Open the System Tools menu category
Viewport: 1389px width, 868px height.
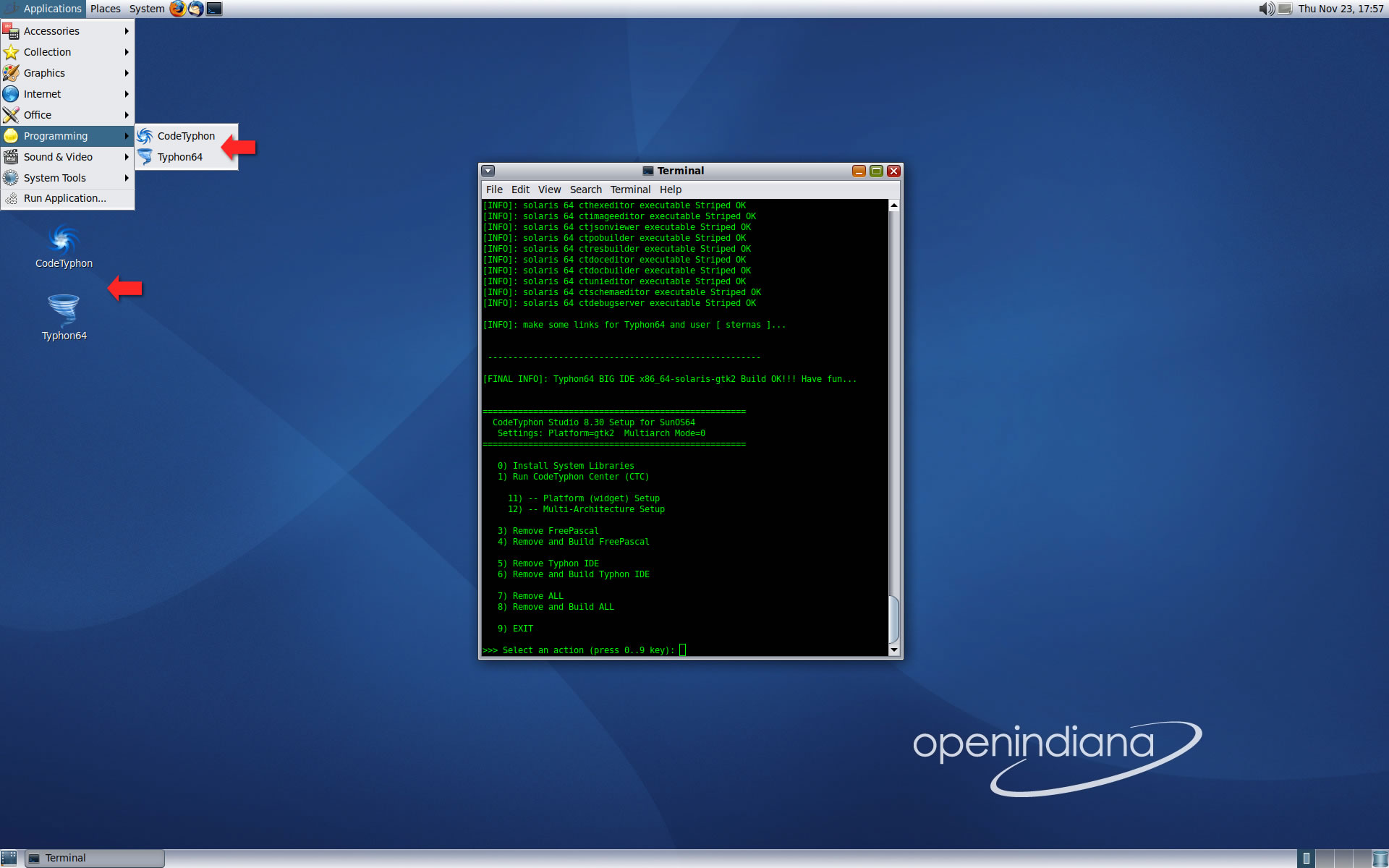point(67,178)
